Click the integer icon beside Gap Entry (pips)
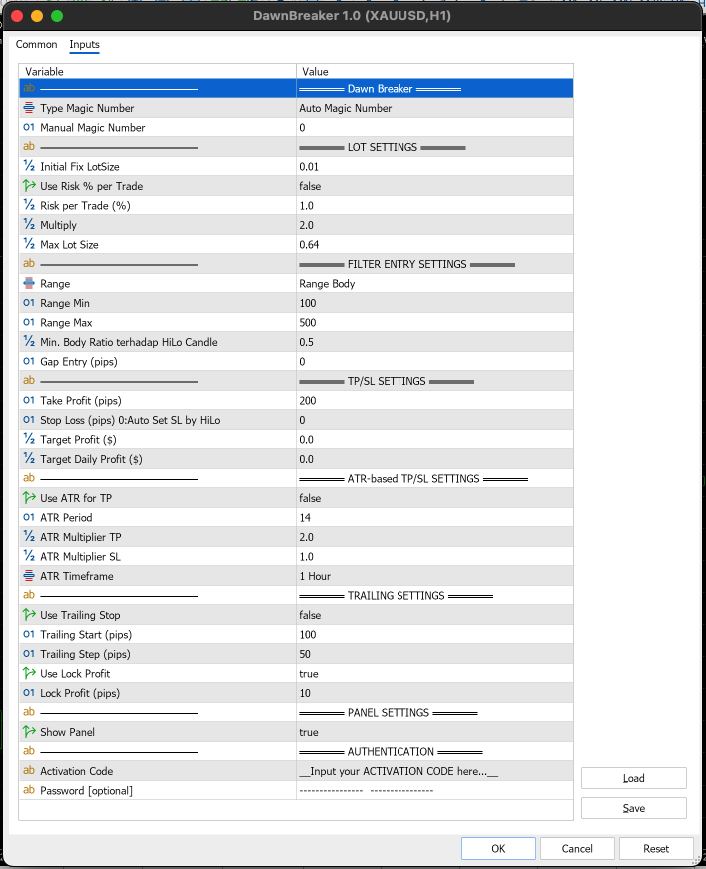Viewport: 706px width, 869px height. [x=29, y=361]
